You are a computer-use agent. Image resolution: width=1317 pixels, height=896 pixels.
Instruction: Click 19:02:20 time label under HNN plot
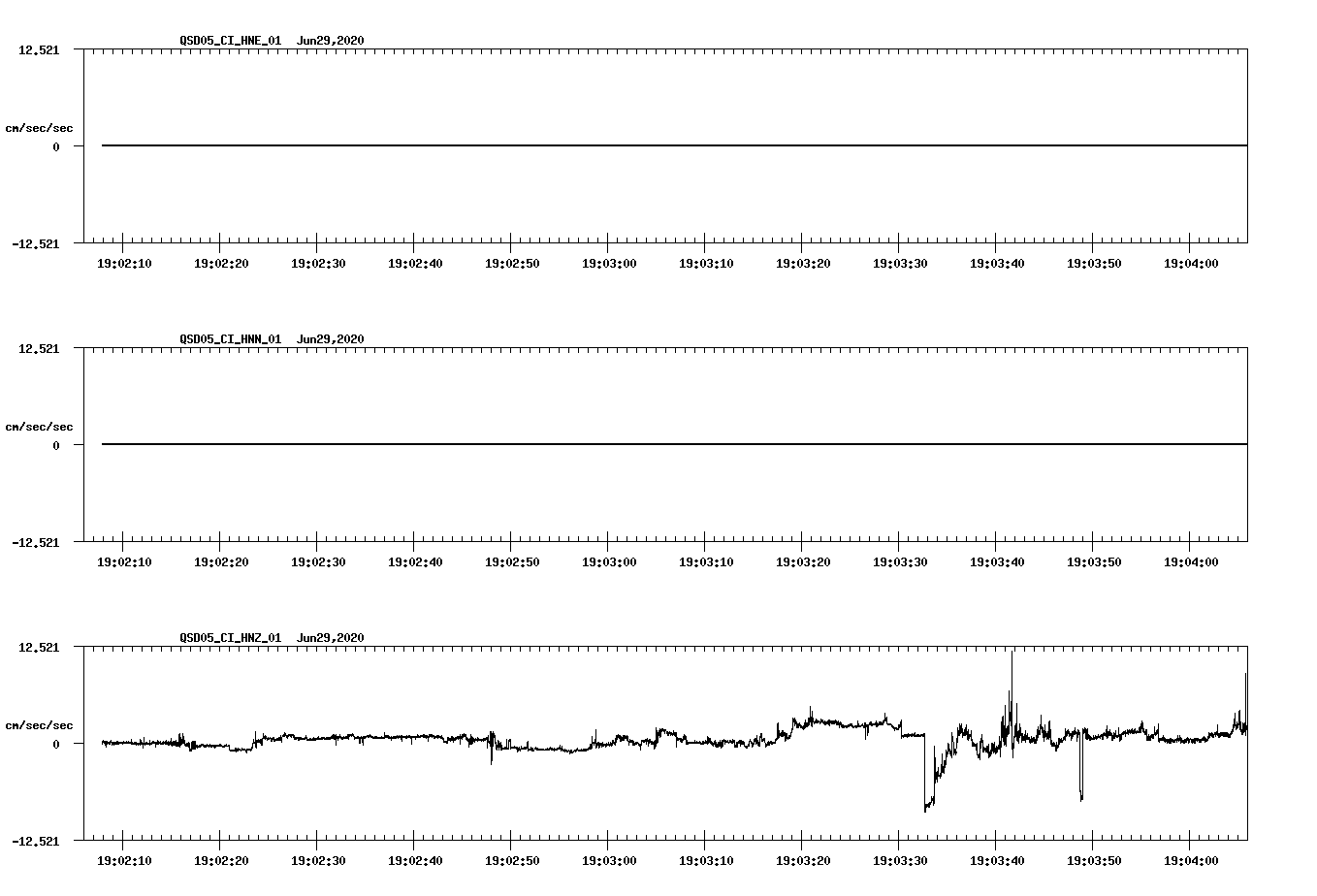pos(221,562)
